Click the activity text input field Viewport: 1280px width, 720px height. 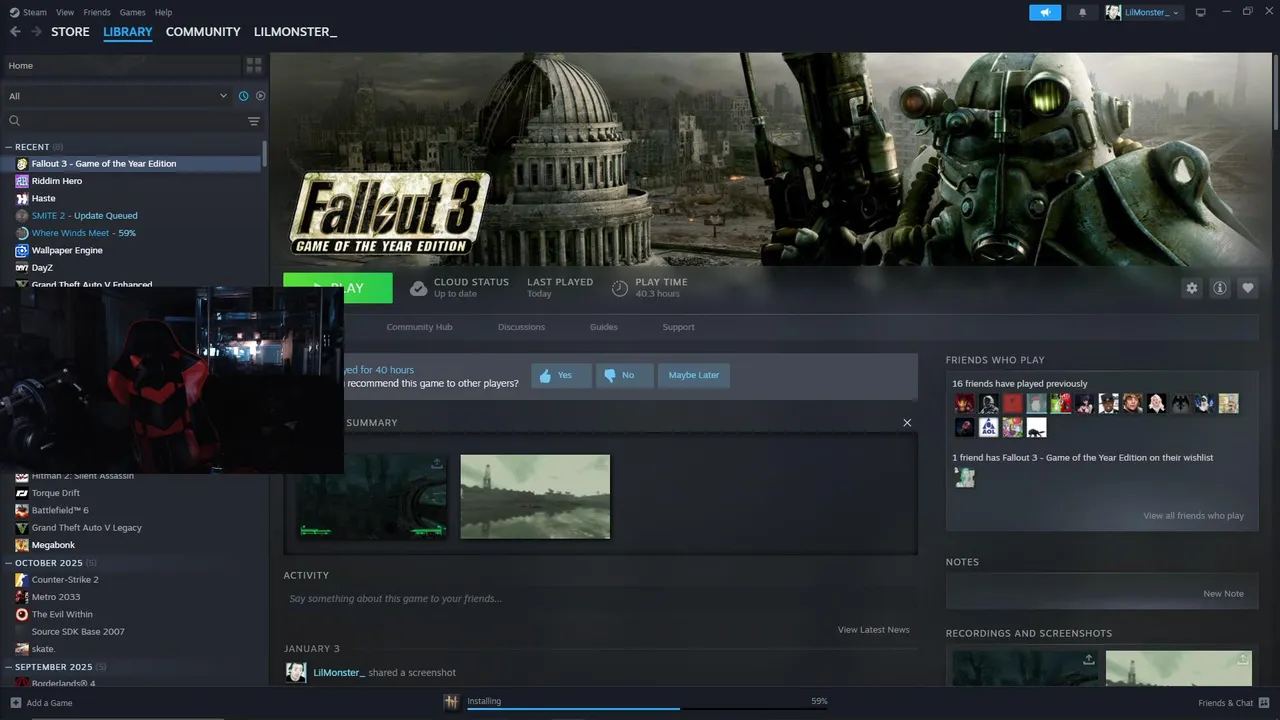[600, 599]
